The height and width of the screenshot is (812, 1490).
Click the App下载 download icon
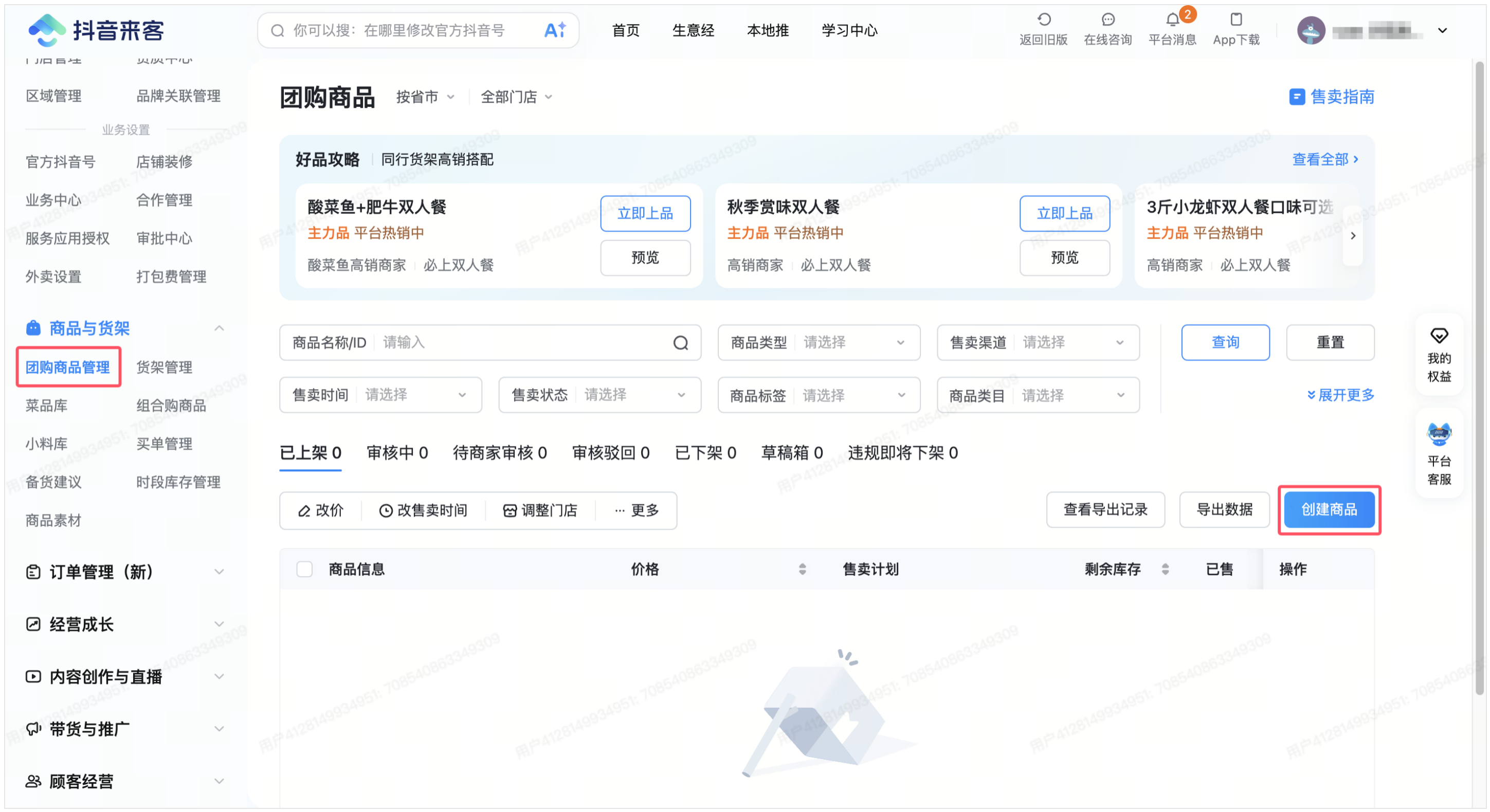coord(1236,19)
